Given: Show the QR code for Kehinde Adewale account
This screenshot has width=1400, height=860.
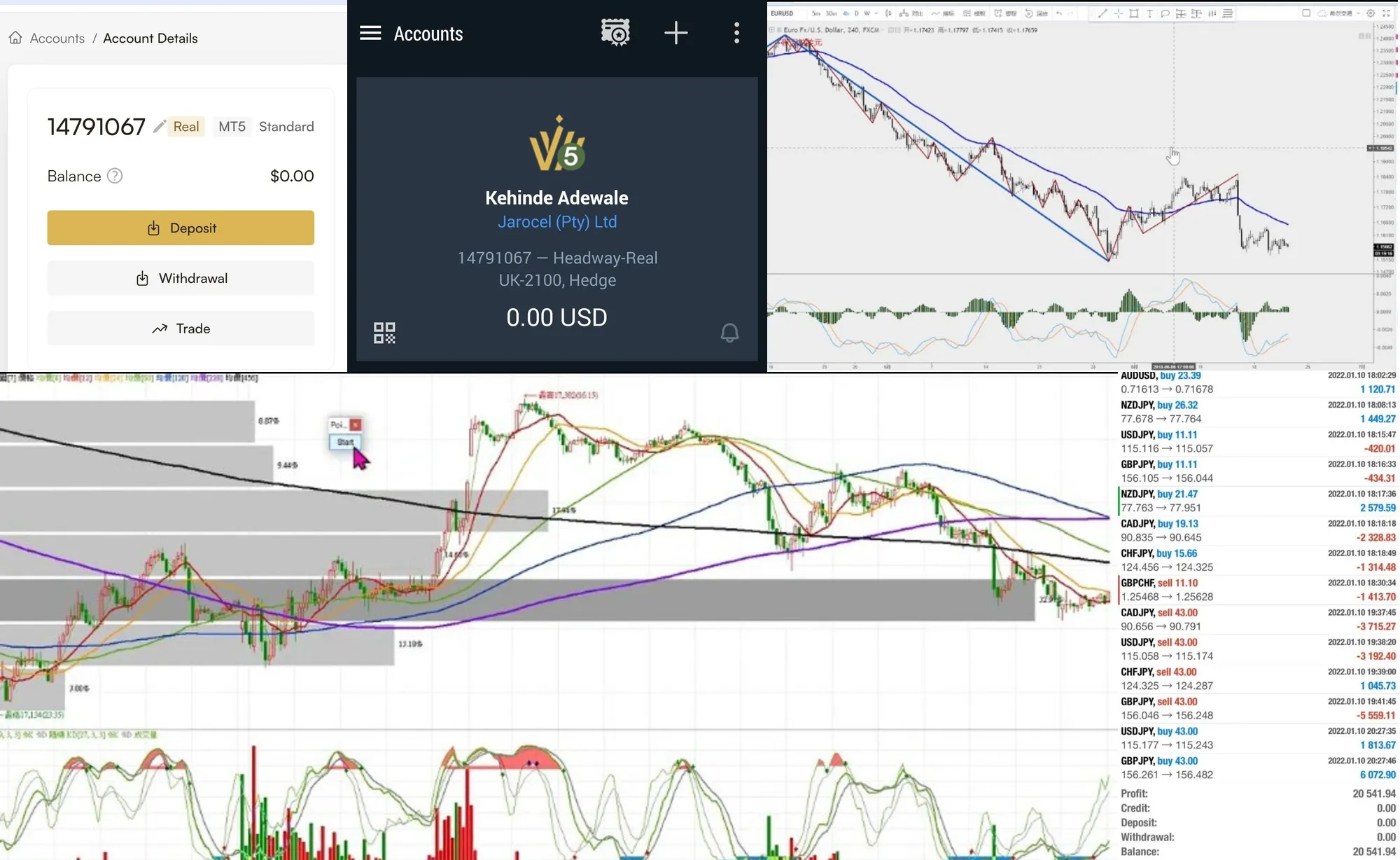Looking at the screenshot, I should 384,333.
